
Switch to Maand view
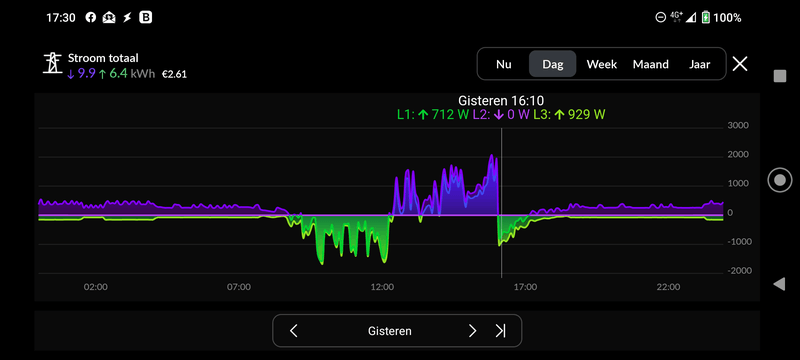[x=651, y=64]
